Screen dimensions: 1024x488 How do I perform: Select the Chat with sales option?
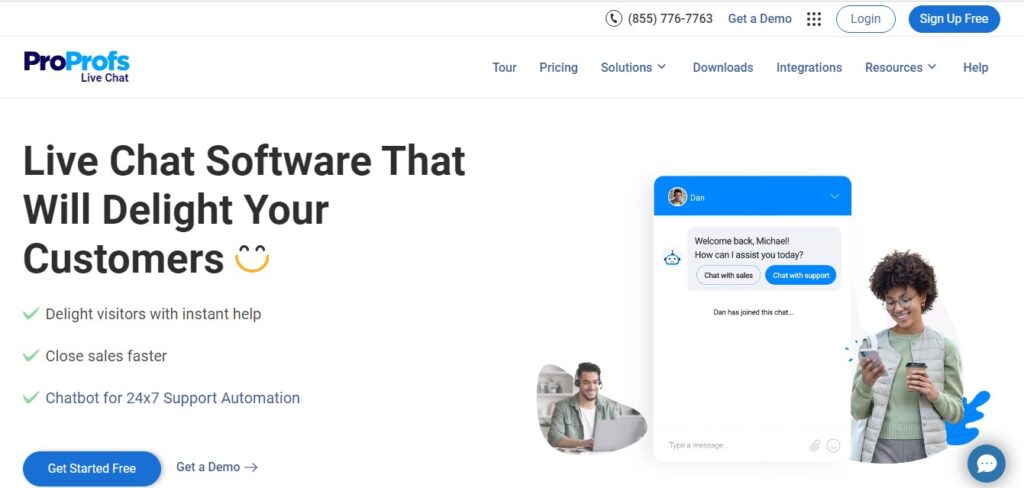(x=728, y=275)
